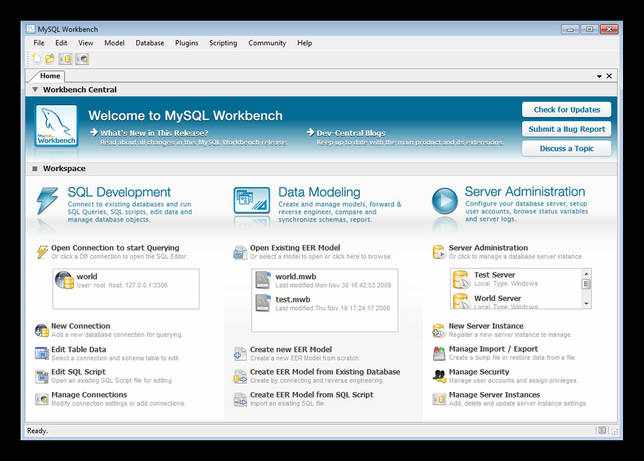Click the Manage Security icon
The image size is (644, 461).
pos(439,376)
